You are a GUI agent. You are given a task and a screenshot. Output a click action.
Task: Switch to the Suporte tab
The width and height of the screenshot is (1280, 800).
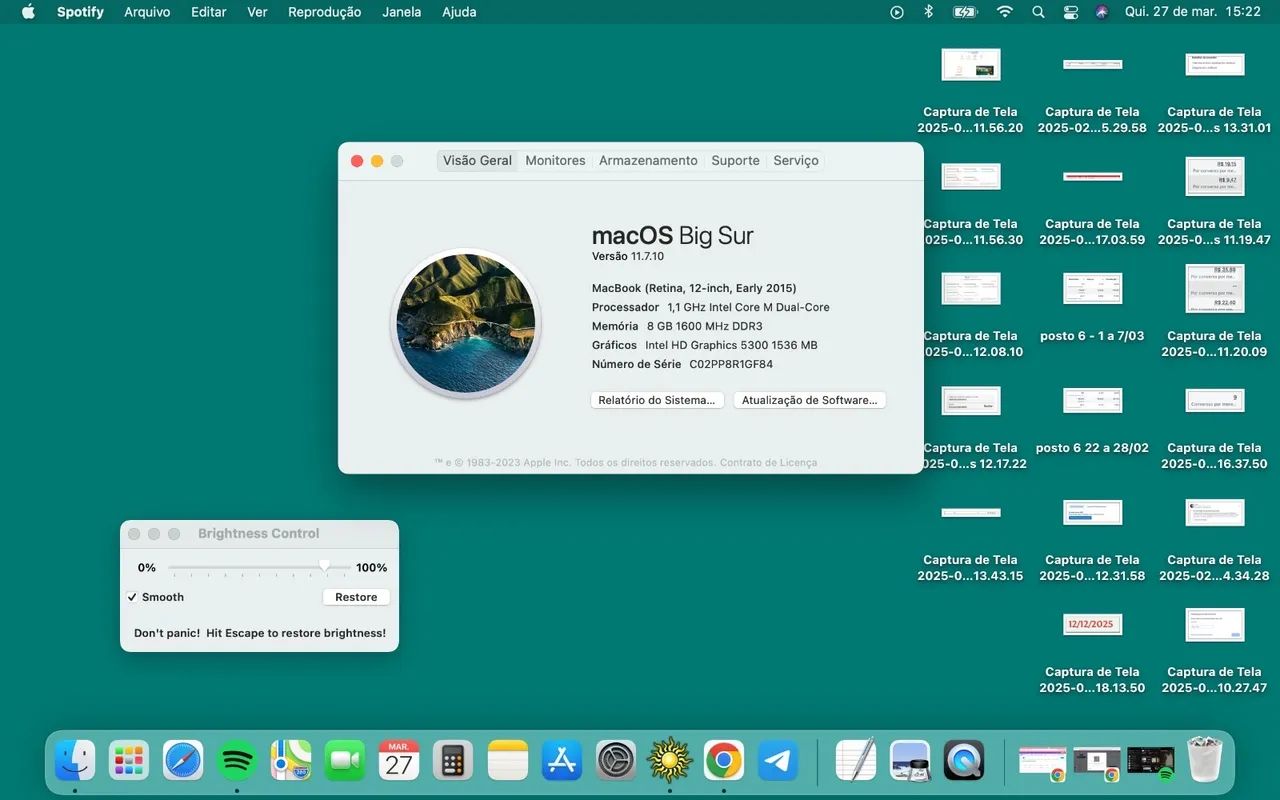point(735,160)
